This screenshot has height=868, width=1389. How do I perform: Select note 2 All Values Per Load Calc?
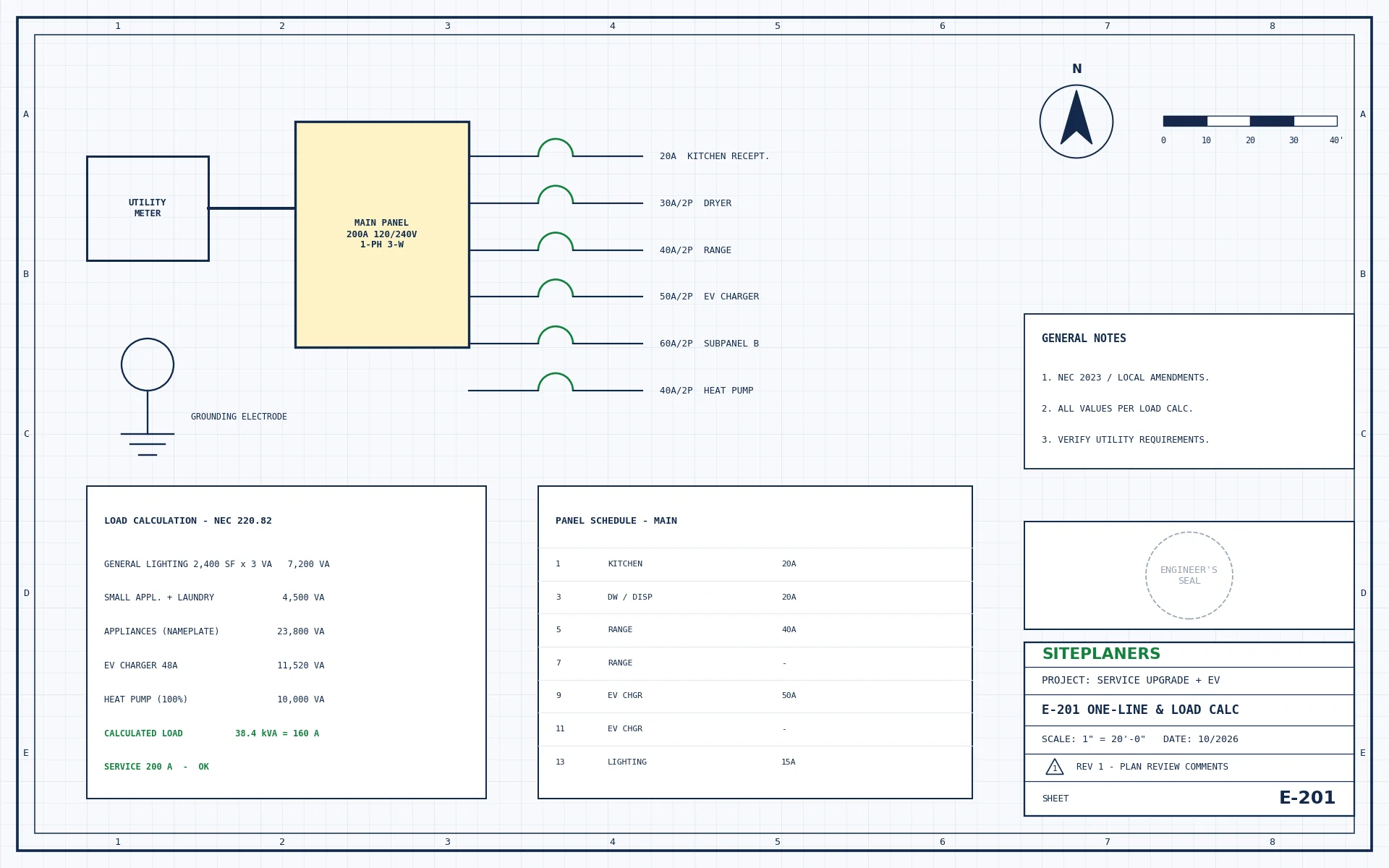click(1118, 409)
